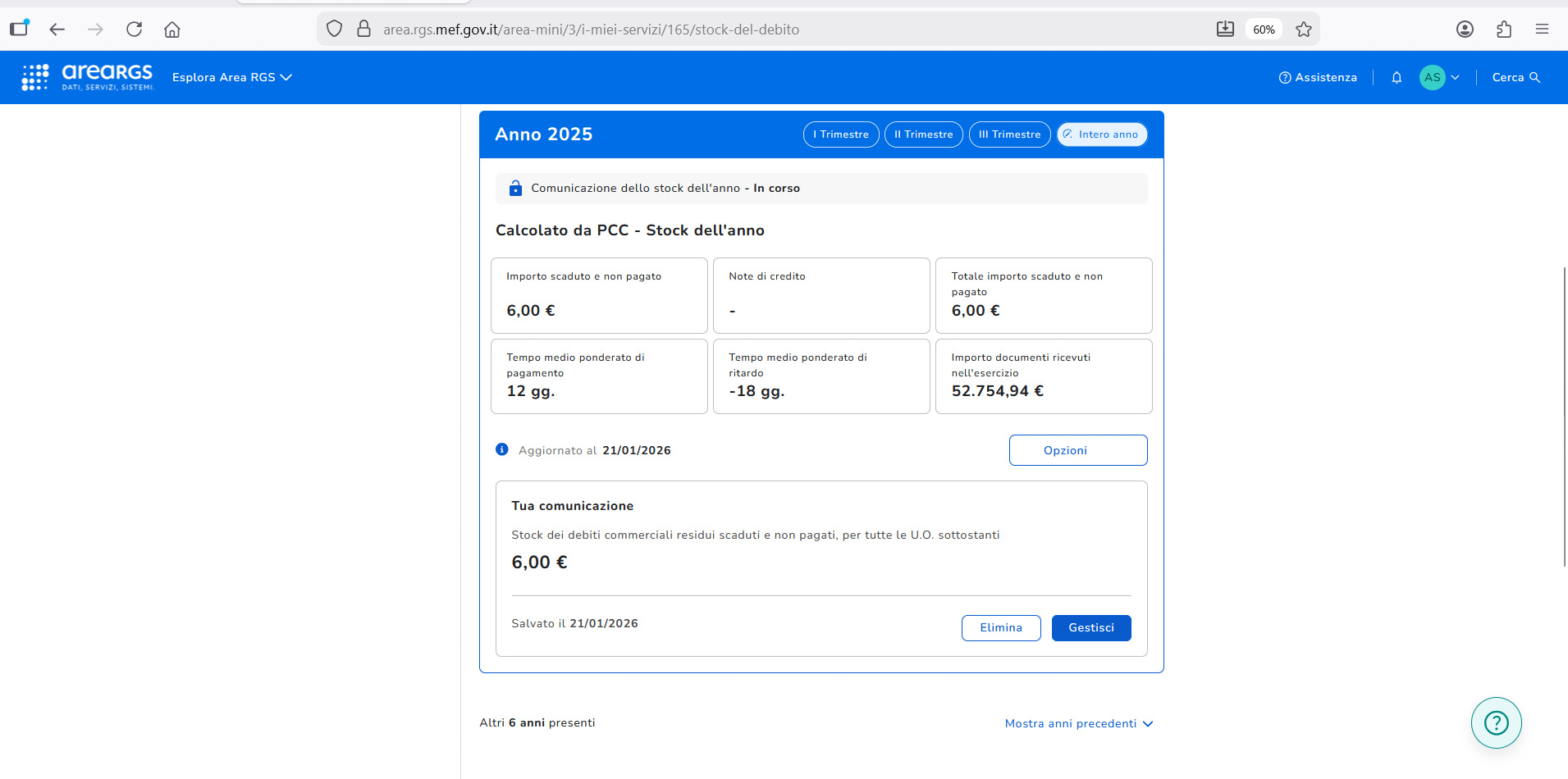
Task: Click the Elimina button
Action: pyautogui.click(x=1000, y=627)
